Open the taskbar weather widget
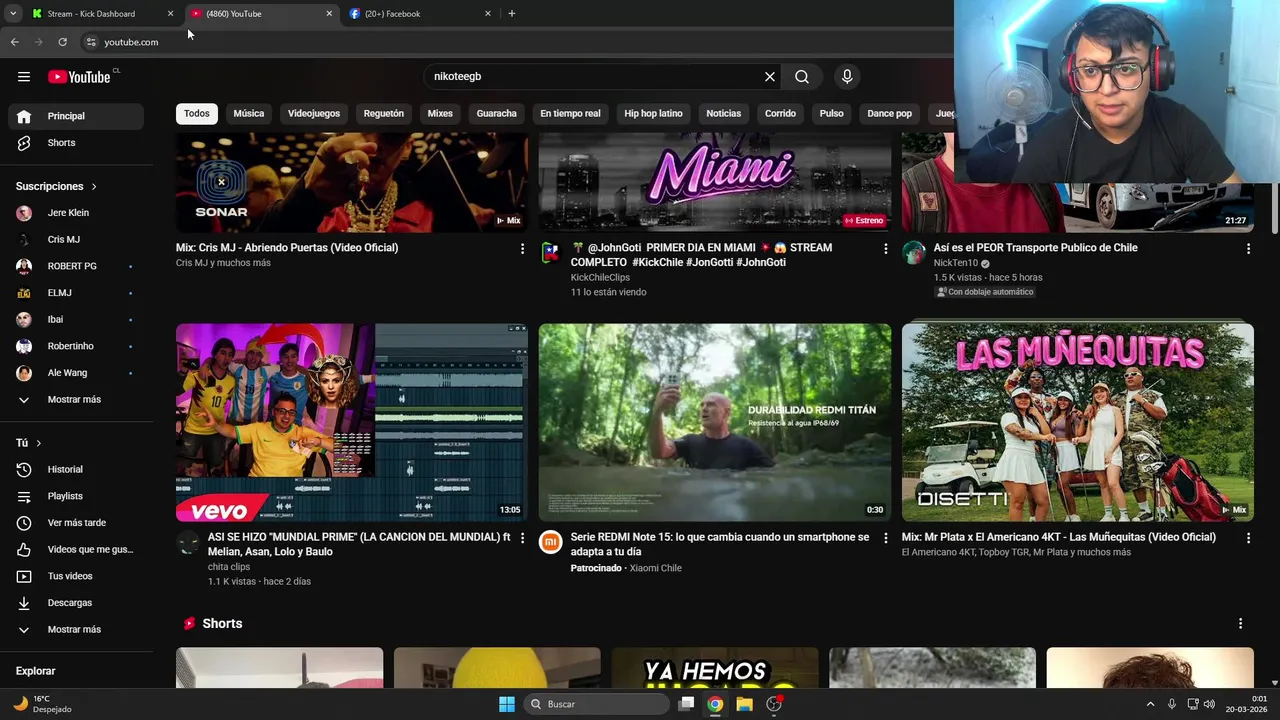Viewport: 1280px width, 720px height. click(42, 704)
